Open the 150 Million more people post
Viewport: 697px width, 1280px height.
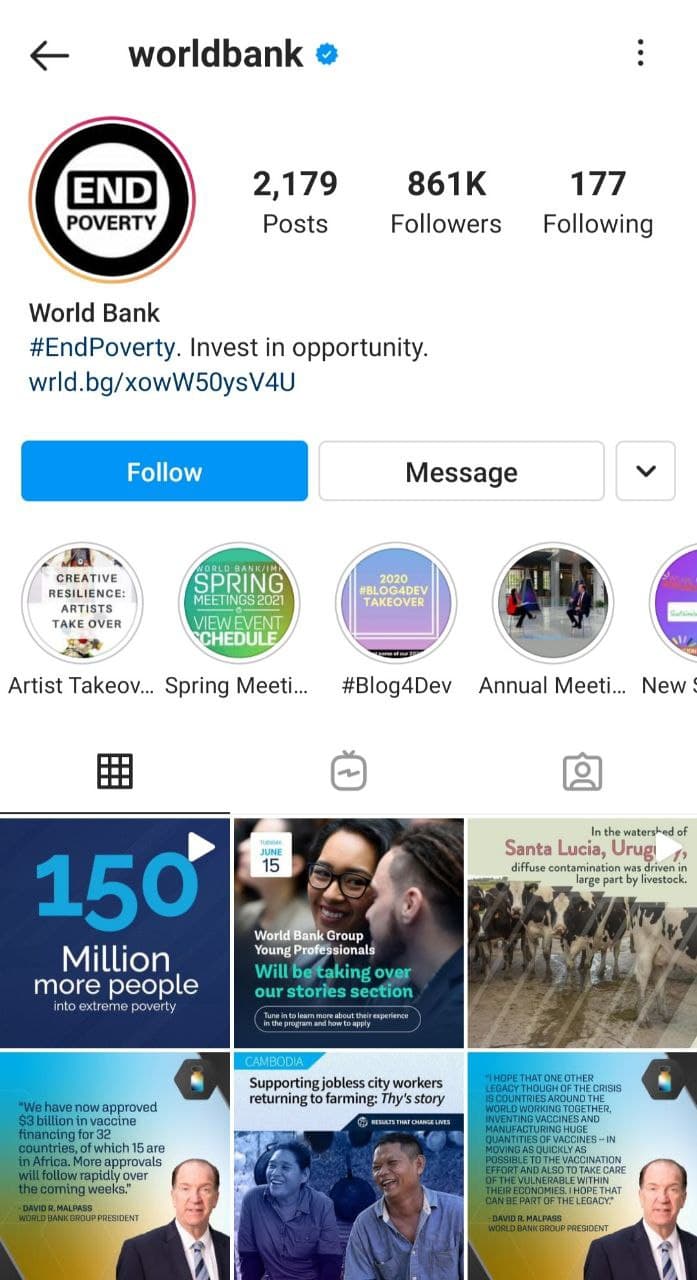(x=115, y=933)
